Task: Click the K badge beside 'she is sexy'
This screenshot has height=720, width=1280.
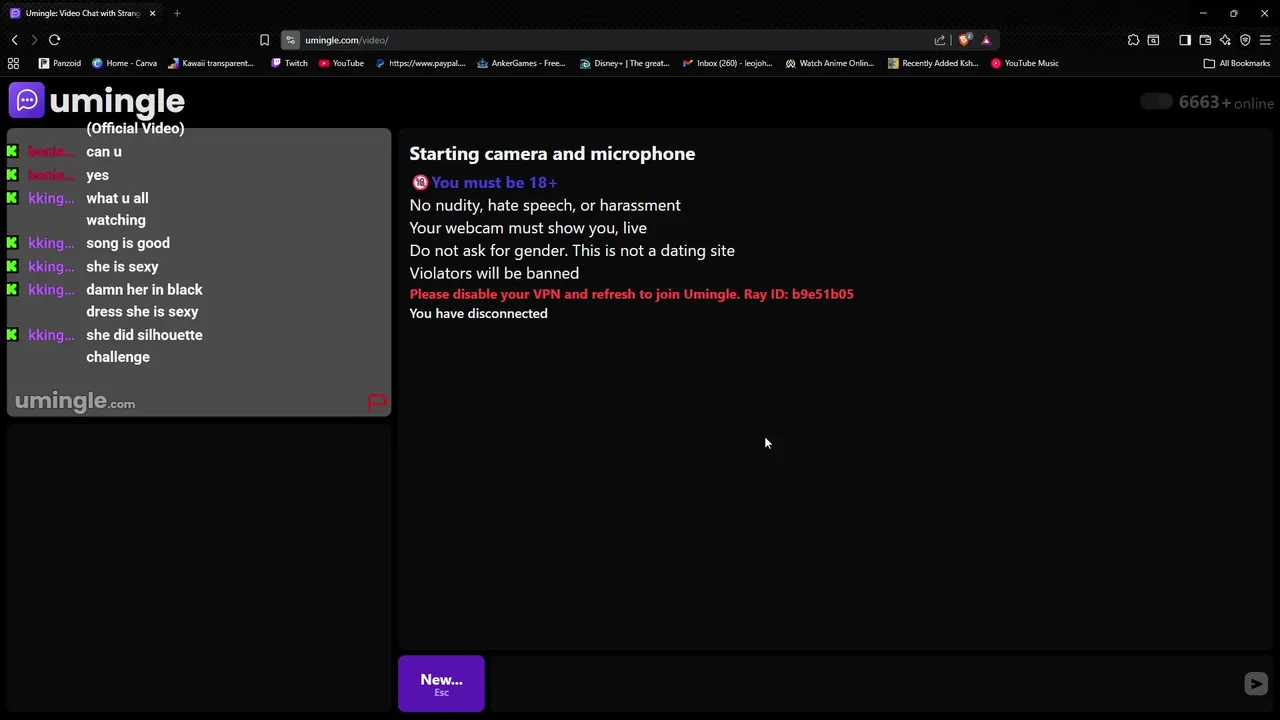Action: [12, 266]
